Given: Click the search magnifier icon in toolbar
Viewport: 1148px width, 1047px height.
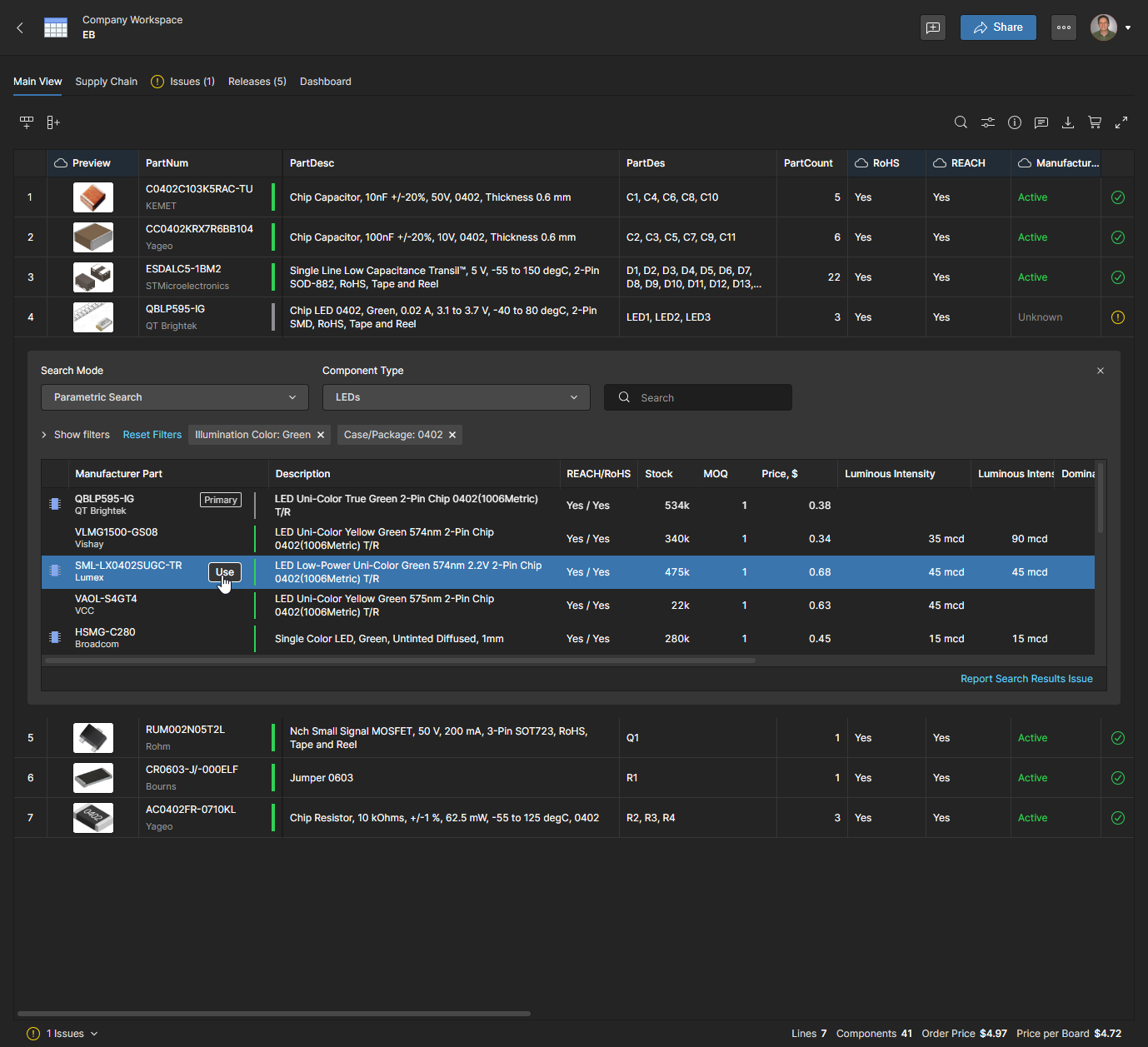Looking at the screenshot, I should [961, 122].
